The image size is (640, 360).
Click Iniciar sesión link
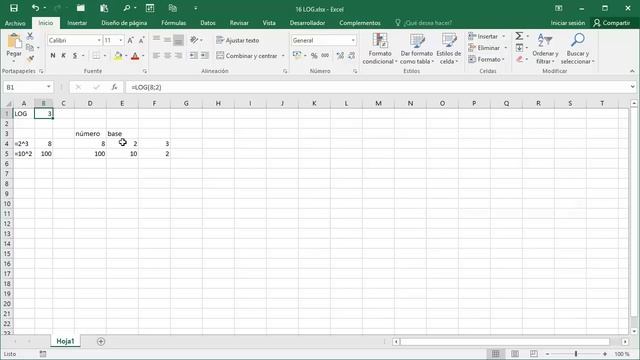pos(568,23)
